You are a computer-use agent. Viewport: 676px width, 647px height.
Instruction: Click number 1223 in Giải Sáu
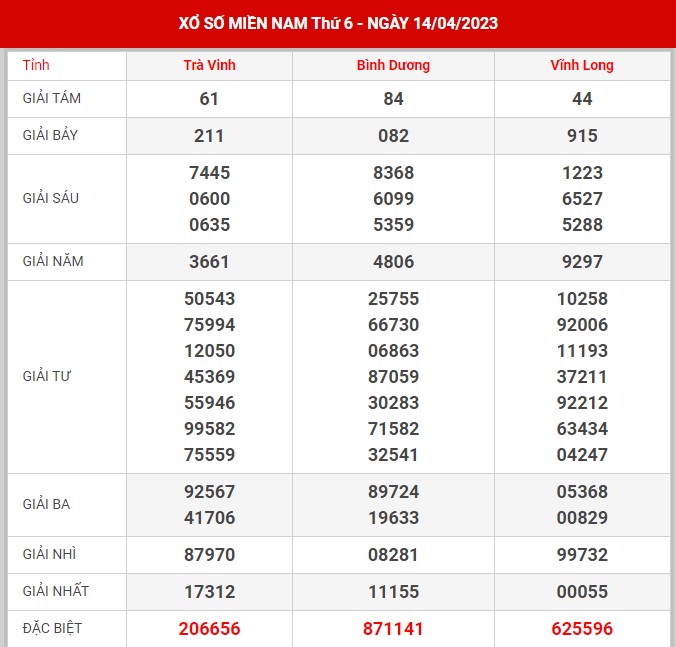pos(582,173)
